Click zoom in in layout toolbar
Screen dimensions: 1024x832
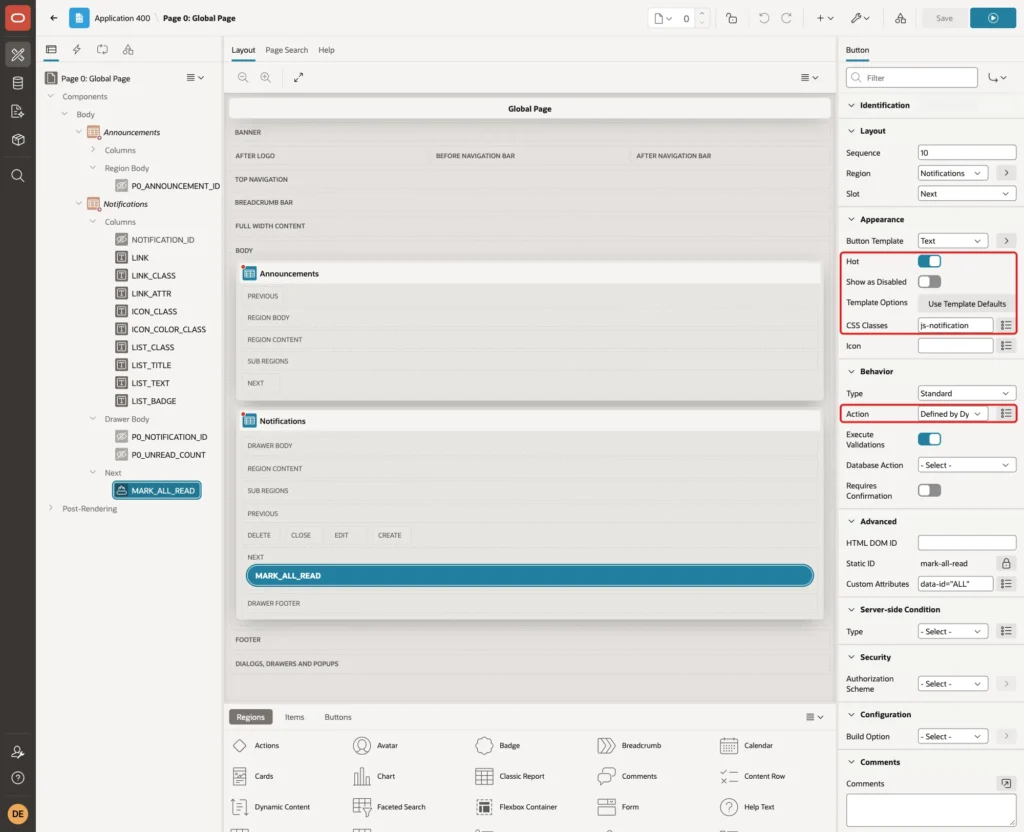pos(266,77)
